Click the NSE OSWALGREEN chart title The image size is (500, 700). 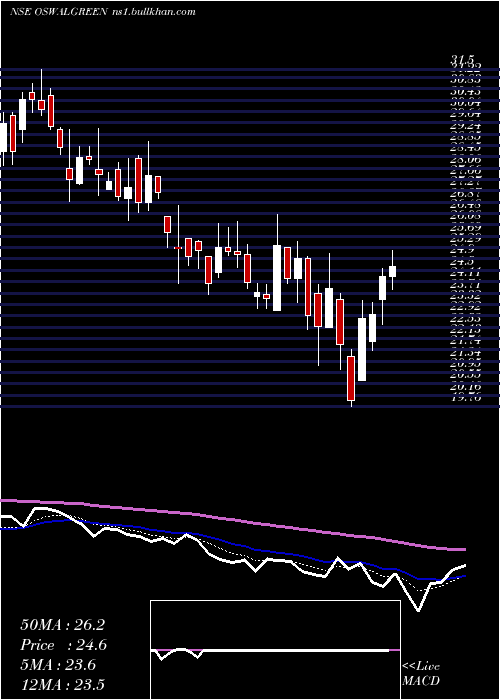pyautogui.click(x=59, y=12)
